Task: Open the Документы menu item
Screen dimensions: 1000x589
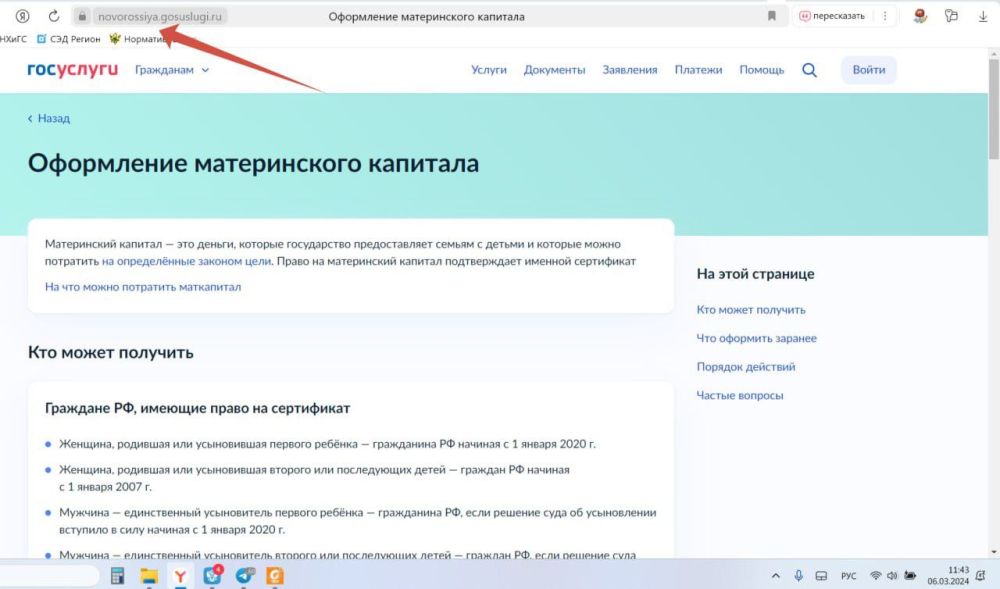Action: point(554,70)
